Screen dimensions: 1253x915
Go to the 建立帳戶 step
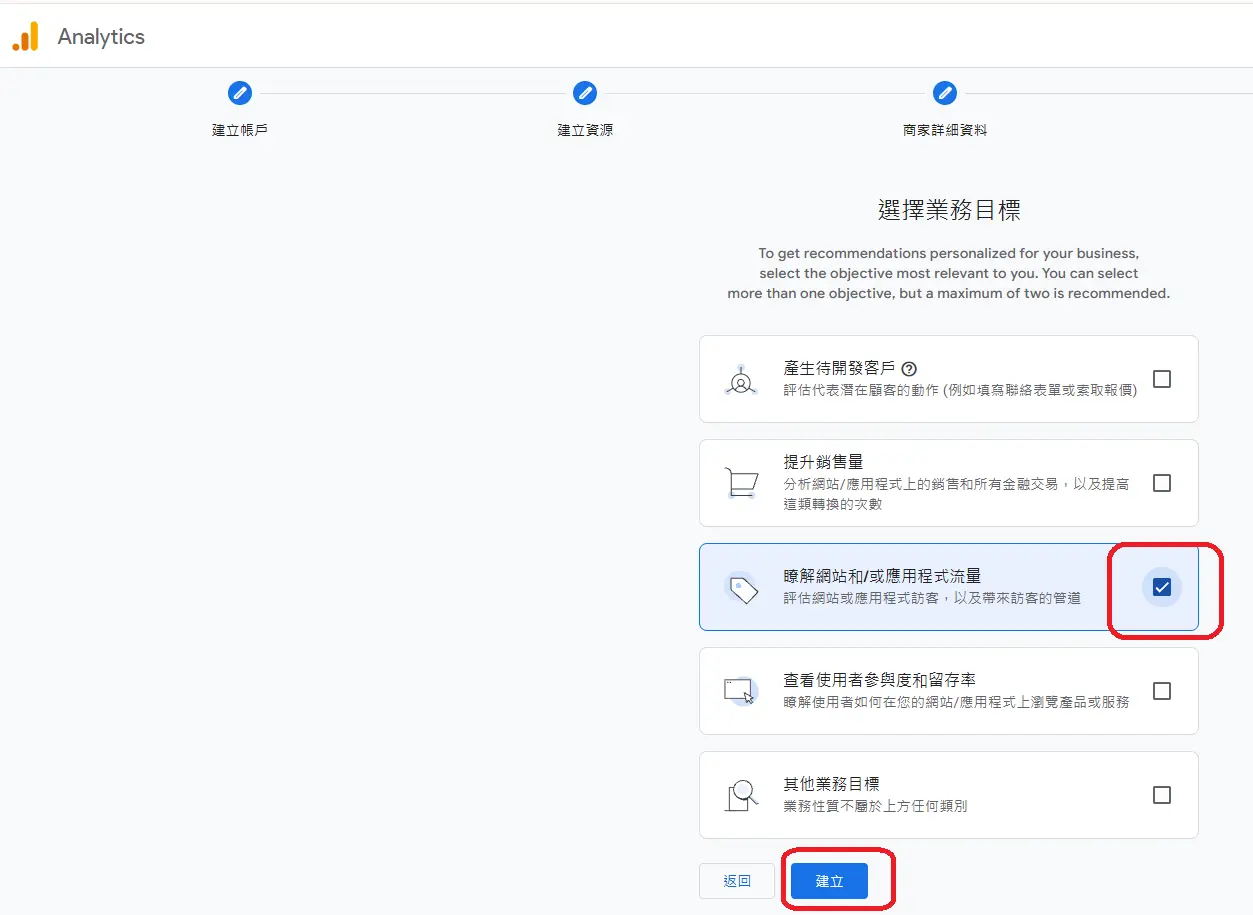pos(239,131)
